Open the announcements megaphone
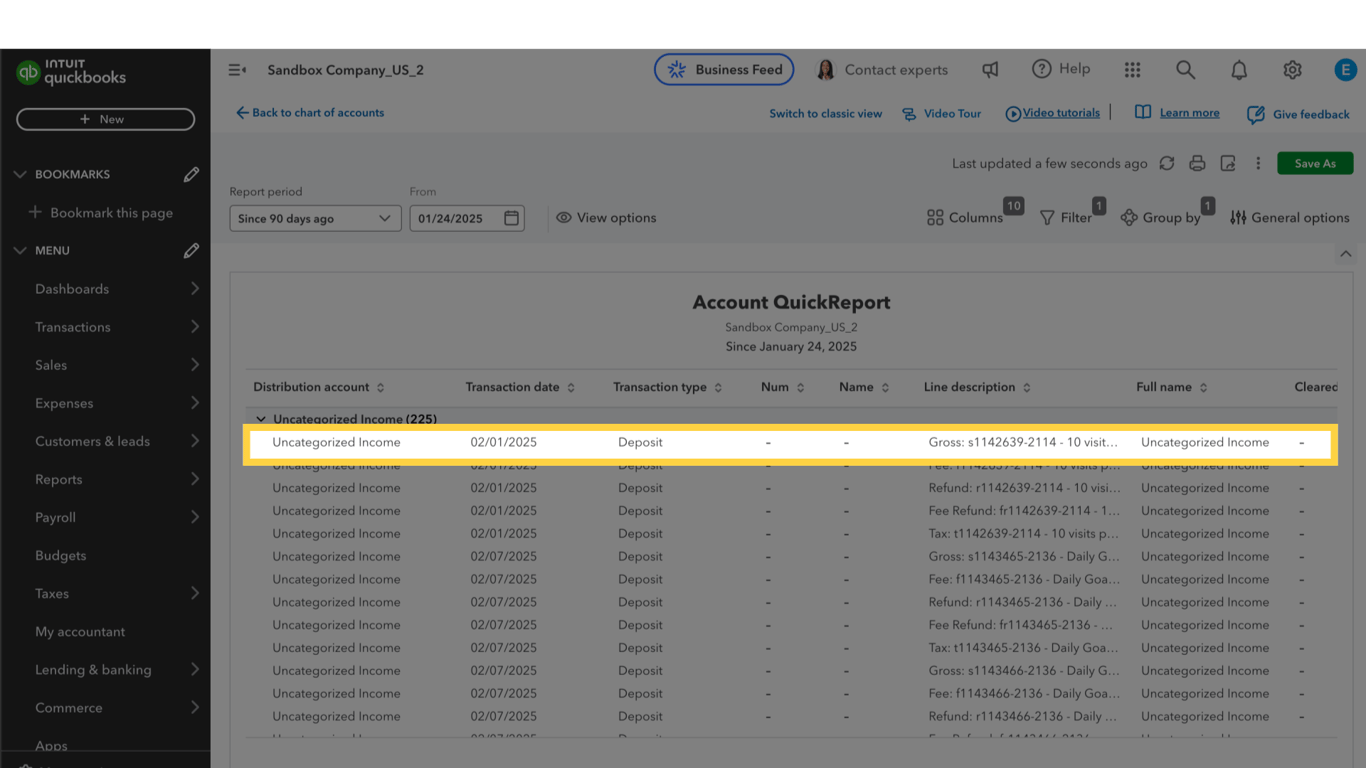 point(989,69)
